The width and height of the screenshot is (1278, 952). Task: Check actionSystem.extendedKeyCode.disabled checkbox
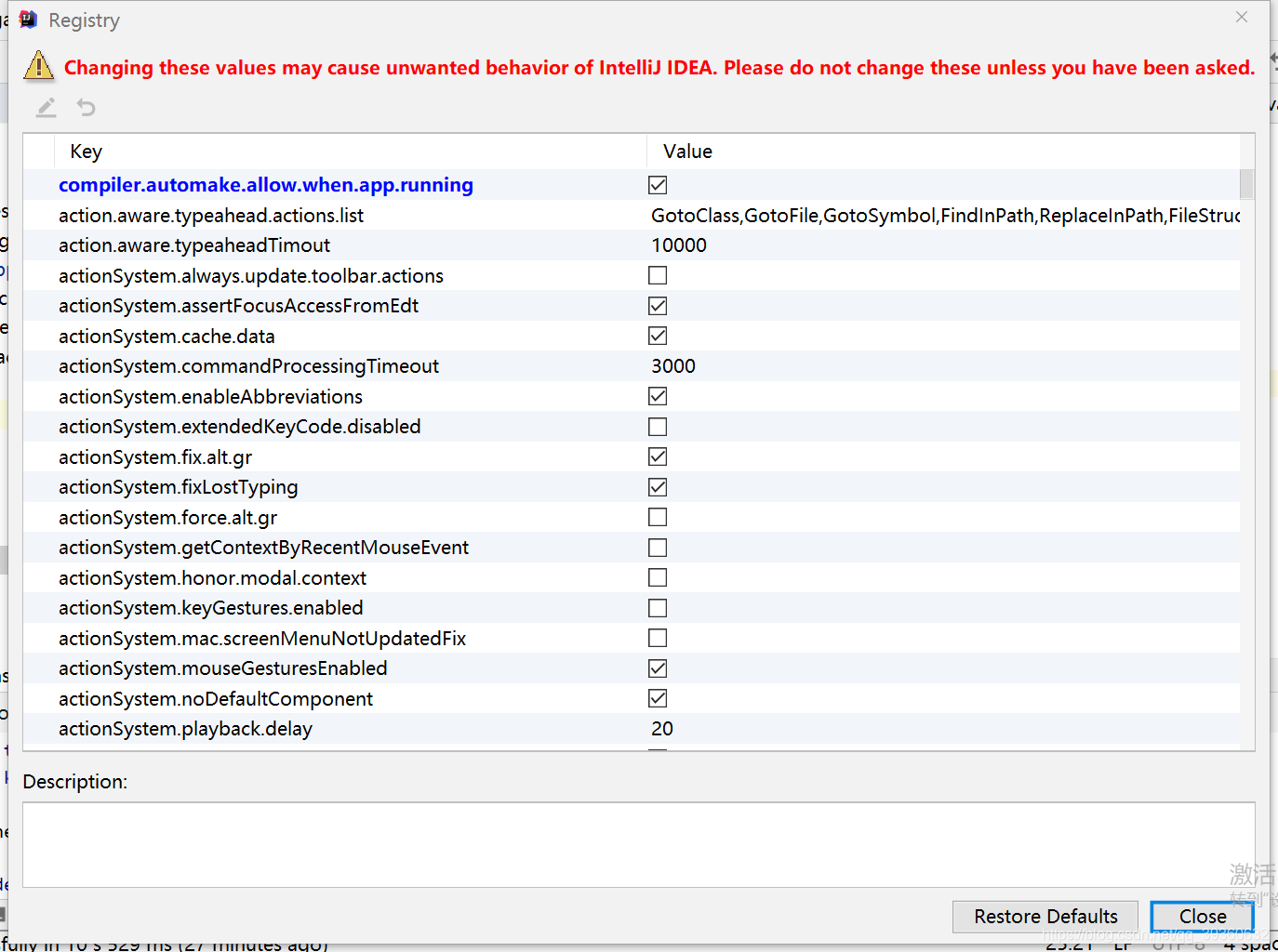(658, 427)
